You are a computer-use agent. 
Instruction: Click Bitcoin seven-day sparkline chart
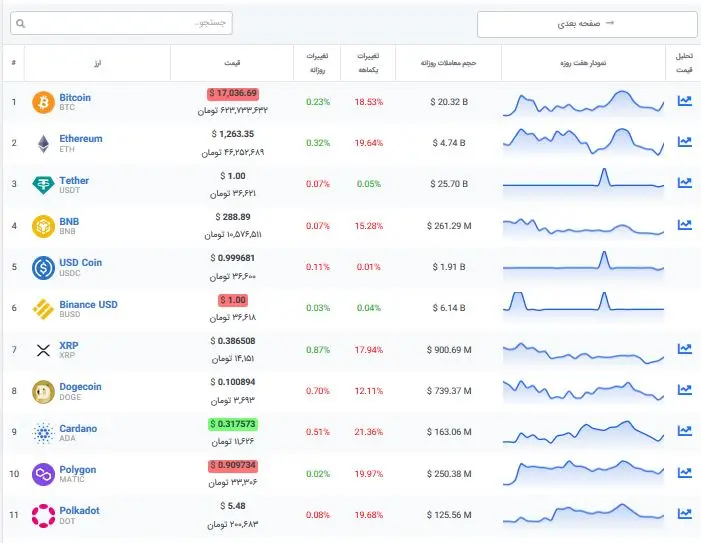583,103
